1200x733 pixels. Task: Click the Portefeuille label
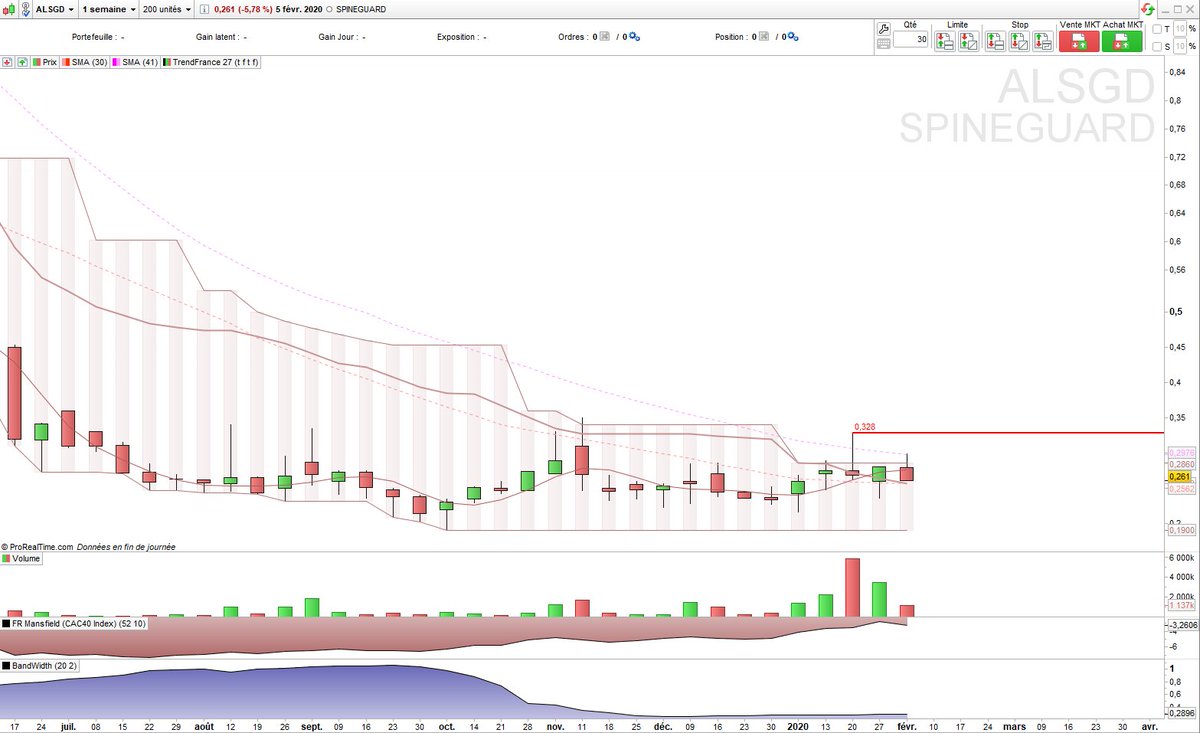(x=94, y=37)
